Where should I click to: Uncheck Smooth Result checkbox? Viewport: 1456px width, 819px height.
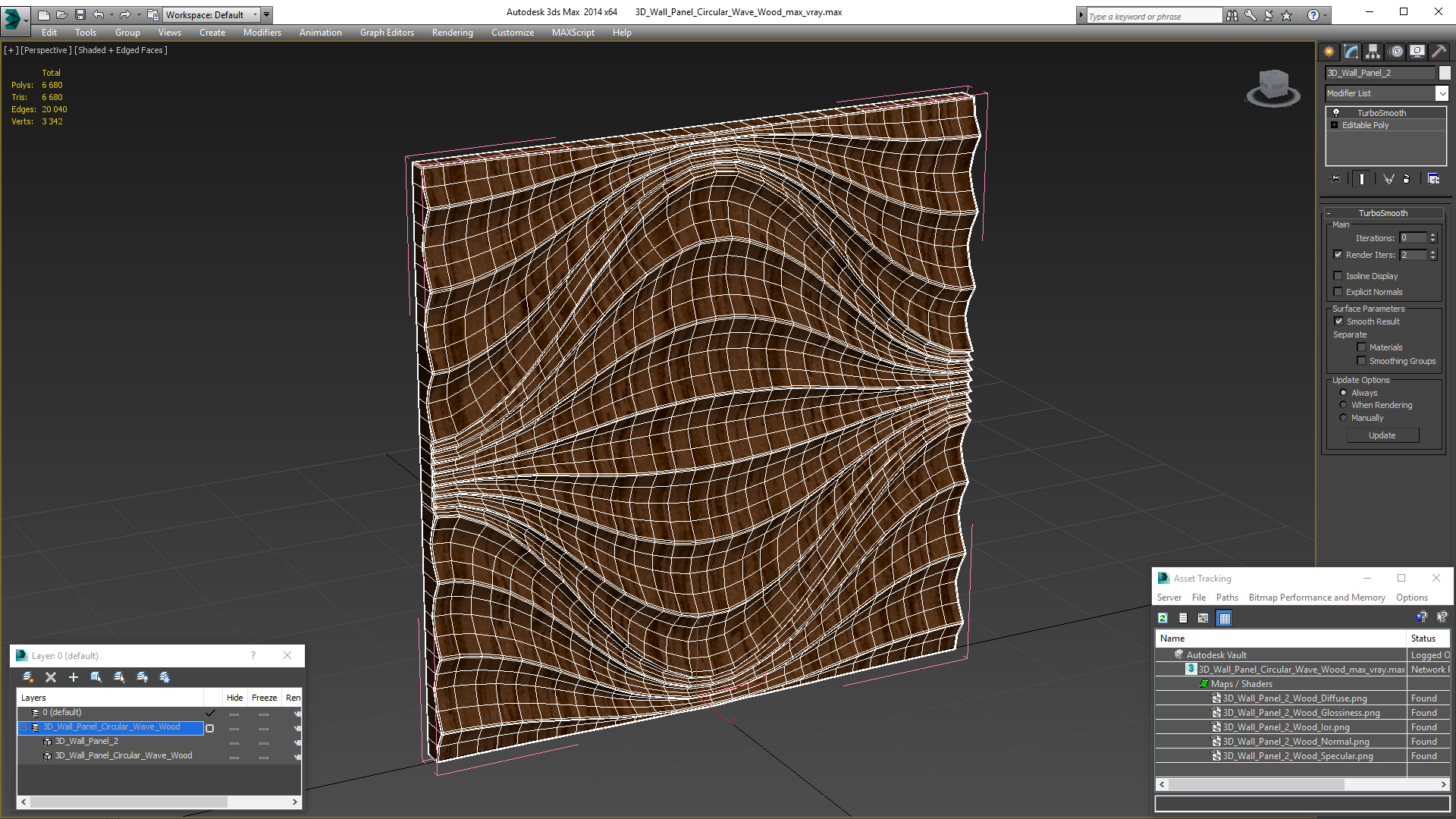pos(1338,322)
